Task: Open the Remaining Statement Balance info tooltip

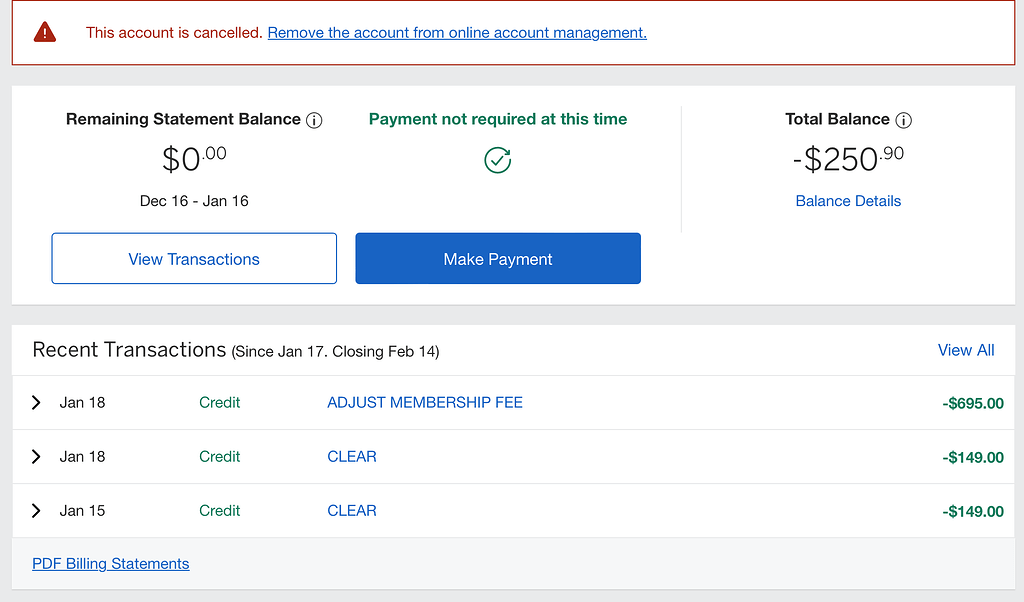Action: point(315,119)
